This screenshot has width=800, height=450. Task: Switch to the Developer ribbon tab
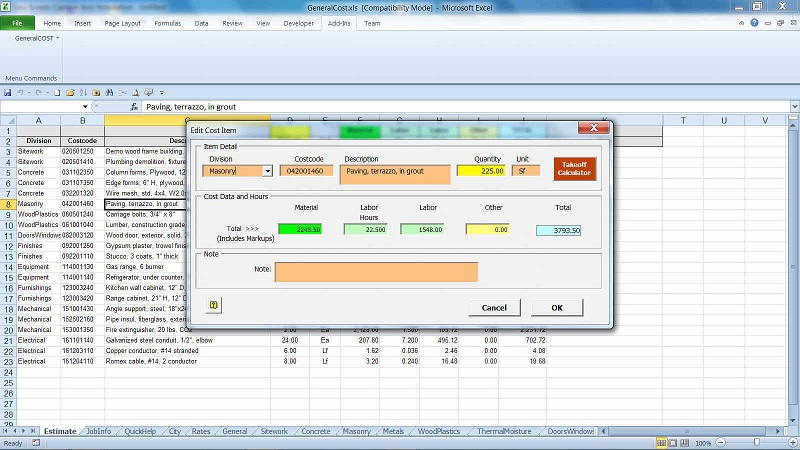pos(298,23)
